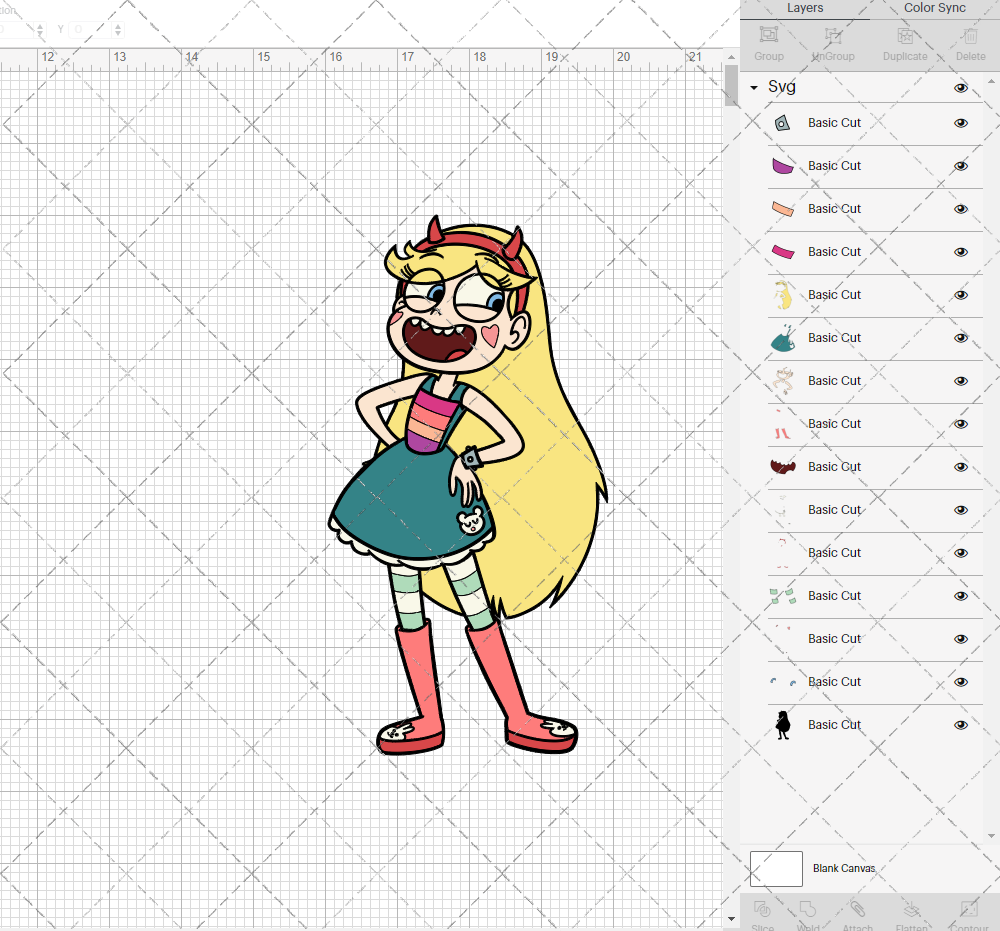Hide the entire Svg group with eye
Image resolution: width=1000 pixels, height=931 pixels.
(x=960, y=88)
